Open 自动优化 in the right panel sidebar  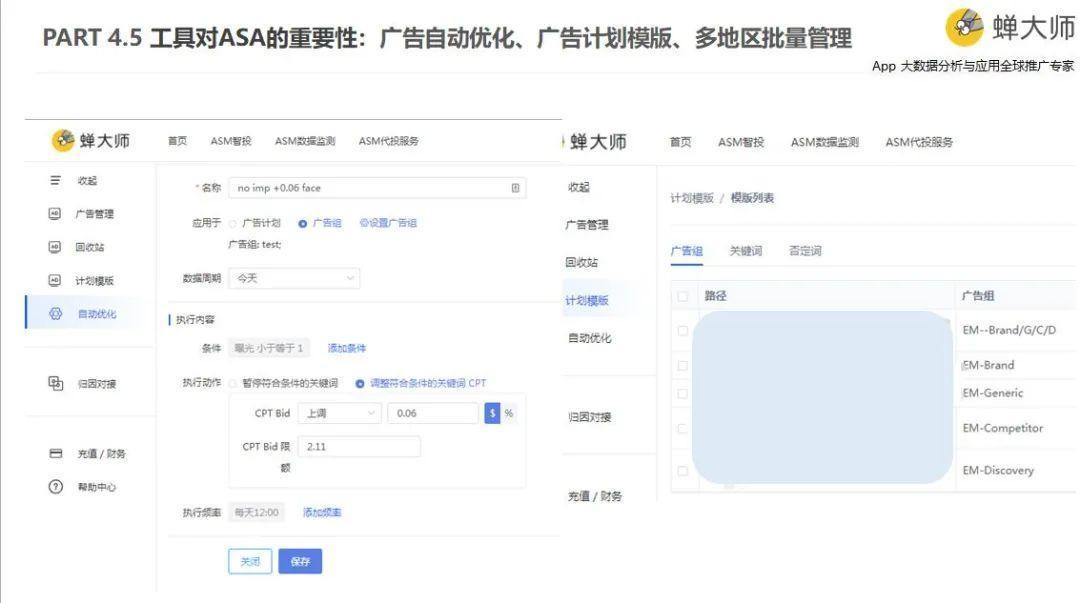(590, 338)
